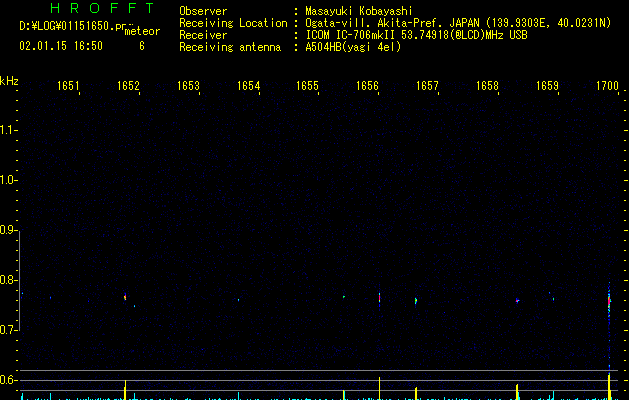This screenshot has width=629, height=400.
Task: Click the 0.7 kHz frequency label
Action: click(8, 330)
